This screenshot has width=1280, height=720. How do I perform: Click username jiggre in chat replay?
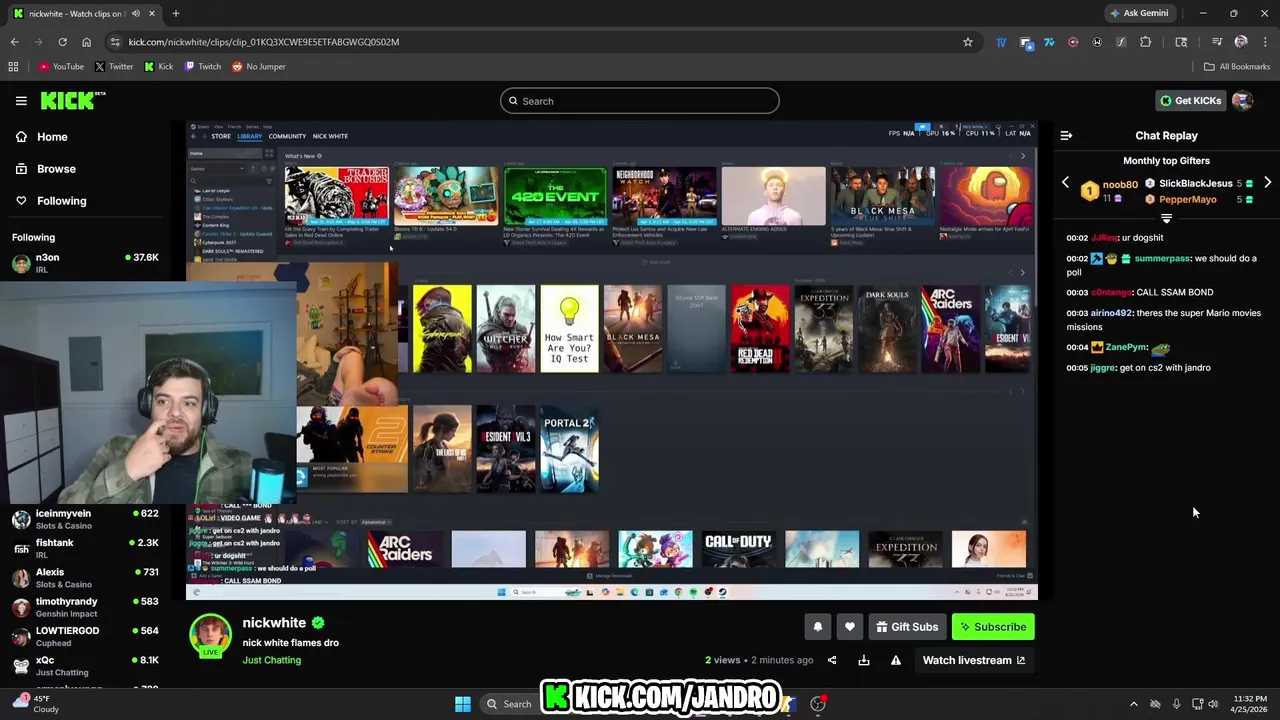[1102, 368]
